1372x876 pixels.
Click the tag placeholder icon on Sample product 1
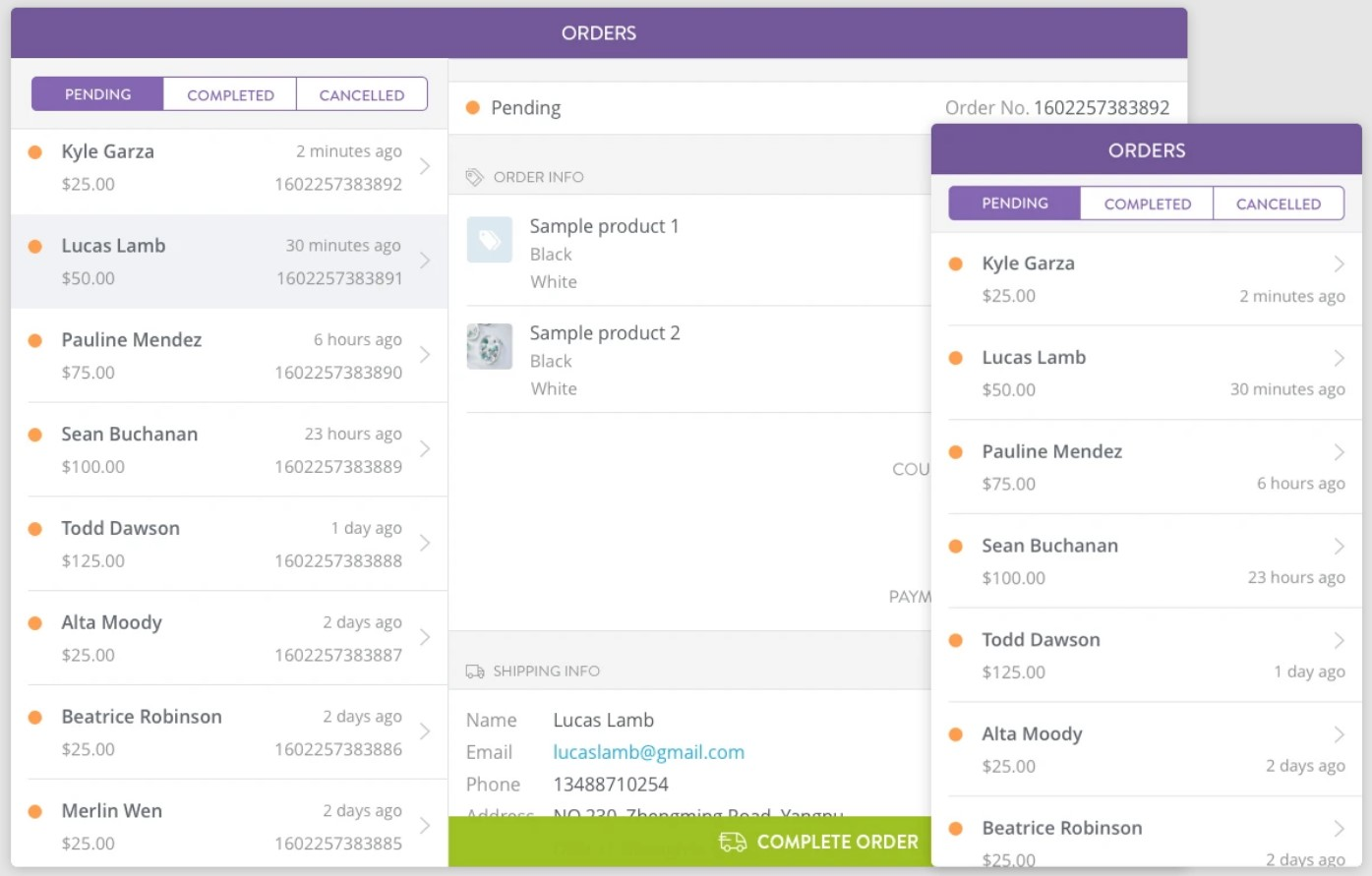(490, 239)
